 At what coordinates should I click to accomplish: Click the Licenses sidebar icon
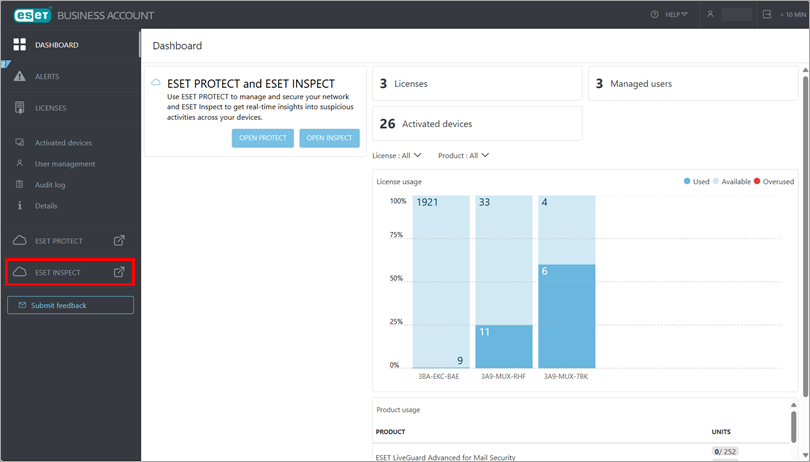tap(20, 108)
